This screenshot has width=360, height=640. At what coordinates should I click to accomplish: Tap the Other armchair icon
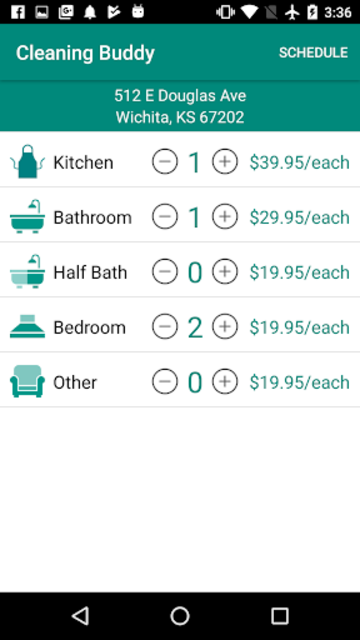coord(27,381)
